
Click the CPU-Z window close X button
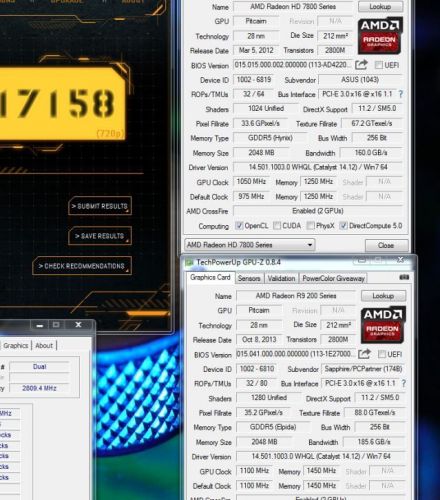(78, 325)
